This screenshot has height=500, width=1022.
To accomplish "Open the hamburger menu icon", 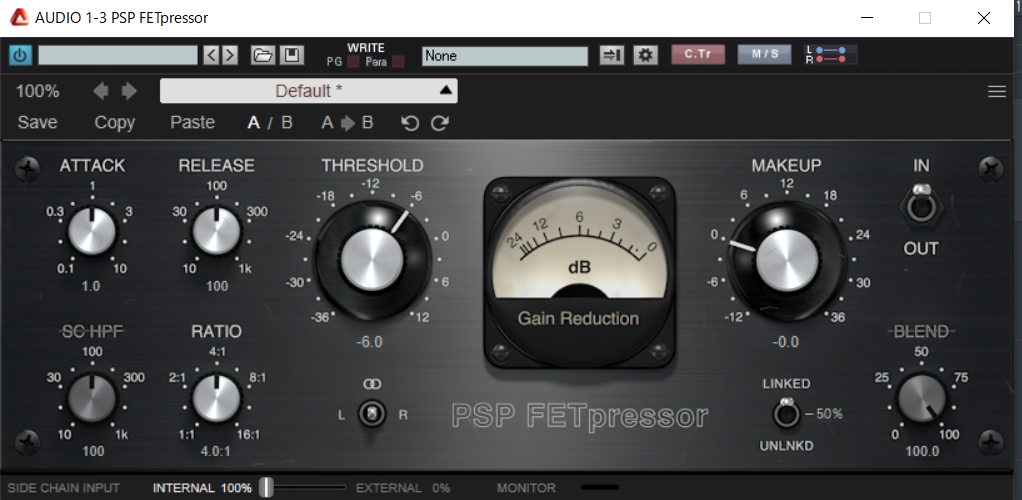I will tap(997, 92).
